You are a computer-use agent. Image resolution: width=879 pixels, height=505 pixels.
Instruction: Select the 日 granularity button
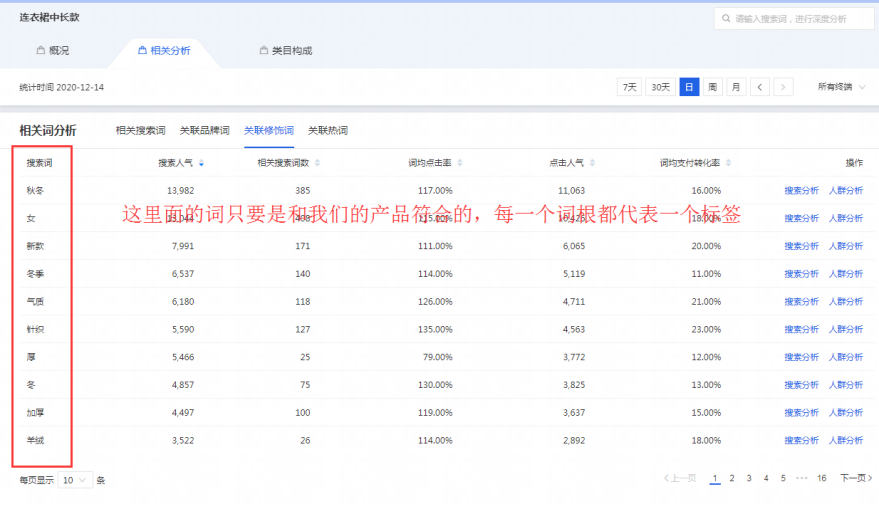point(689,87)
